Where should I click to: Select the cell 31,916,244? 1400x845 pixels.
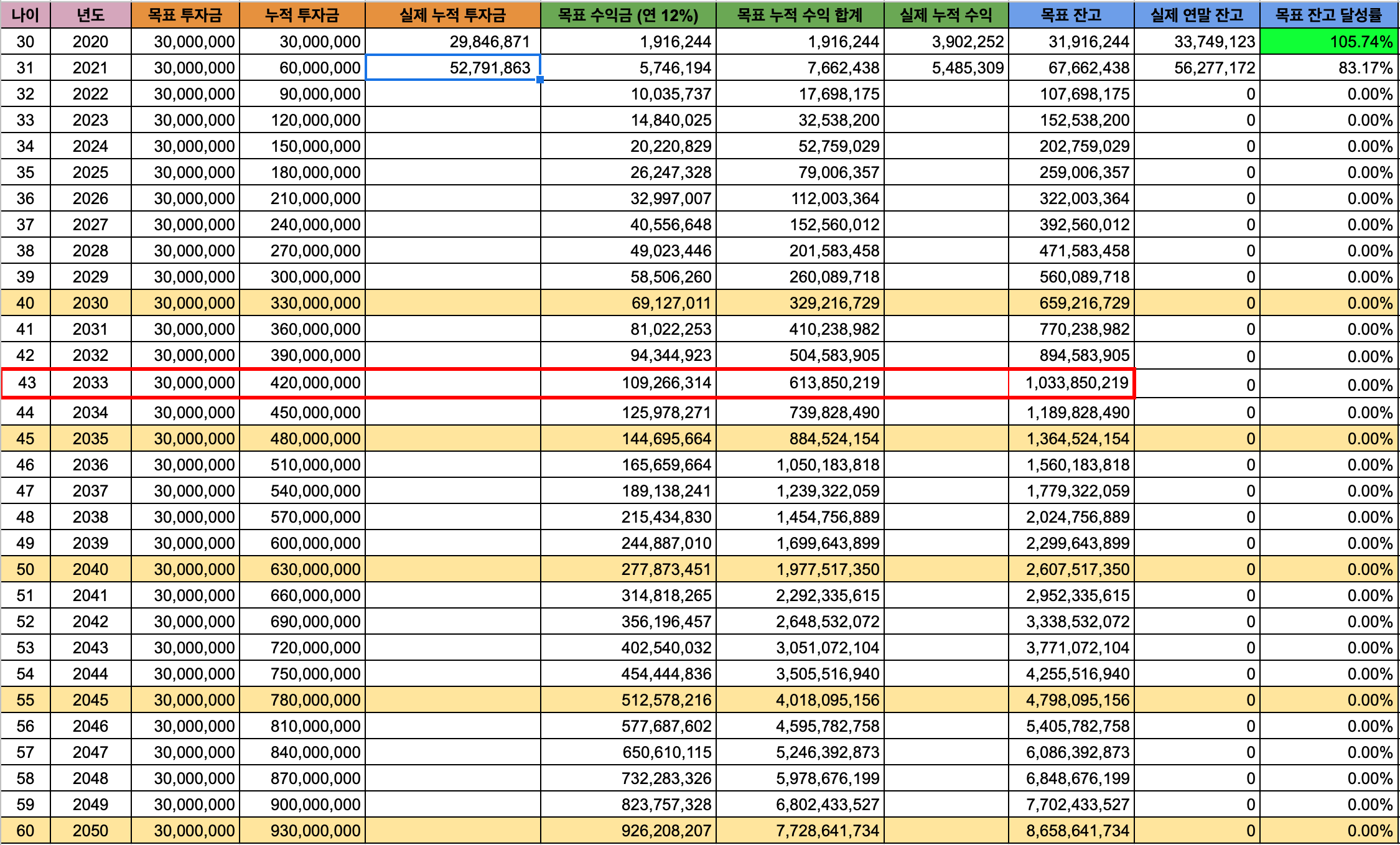click(1071, 42)
